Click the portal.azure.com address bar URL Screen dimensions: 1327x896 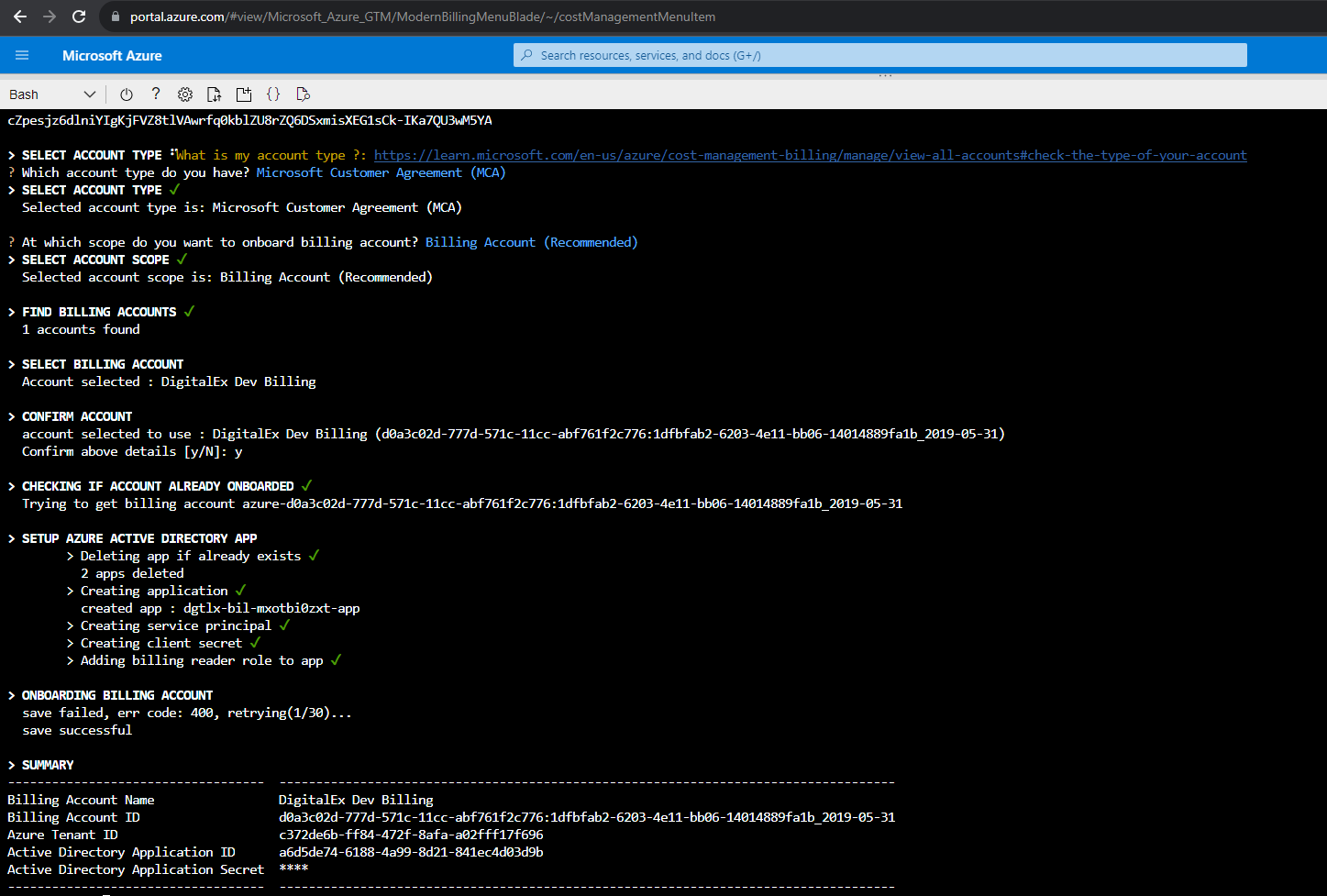[422, 17]
